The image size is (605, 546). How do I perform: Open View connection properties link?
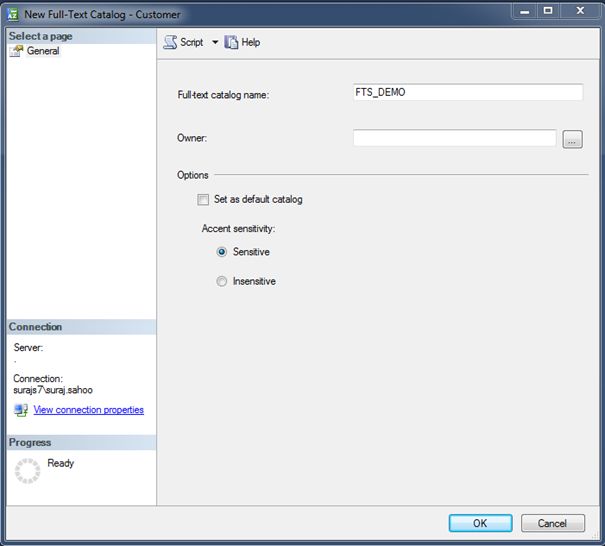(x=88, y=409)
